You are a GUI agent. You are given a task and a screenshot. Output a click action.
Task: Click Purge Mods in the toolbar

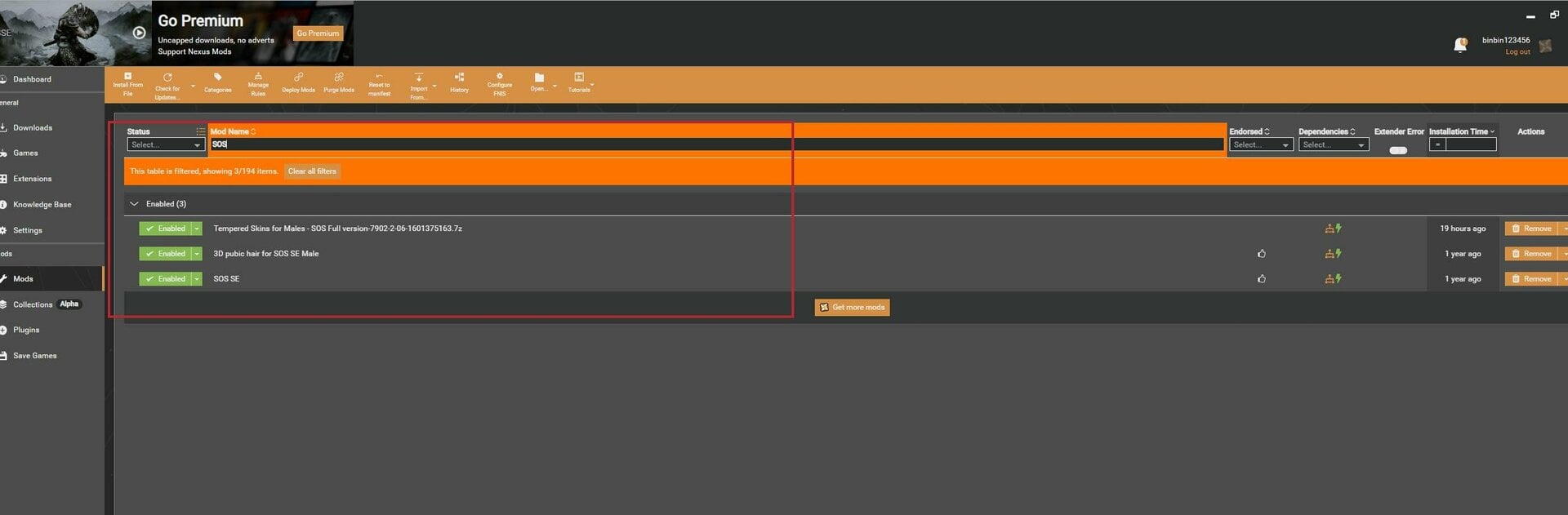(x=339, y=83)
